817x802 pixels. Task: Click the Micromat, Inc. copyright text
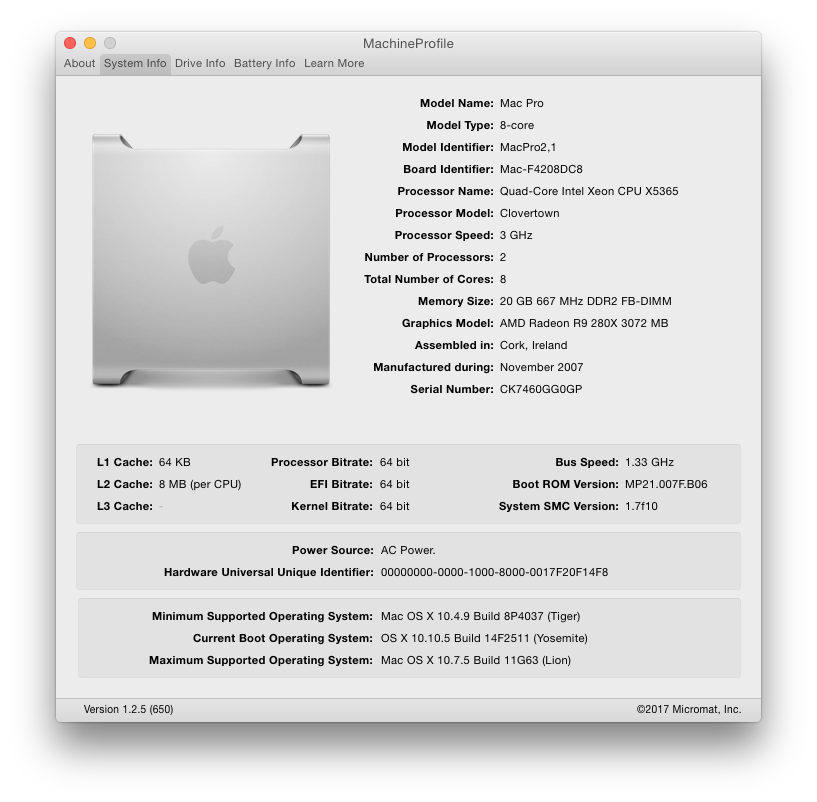(689, 709)
